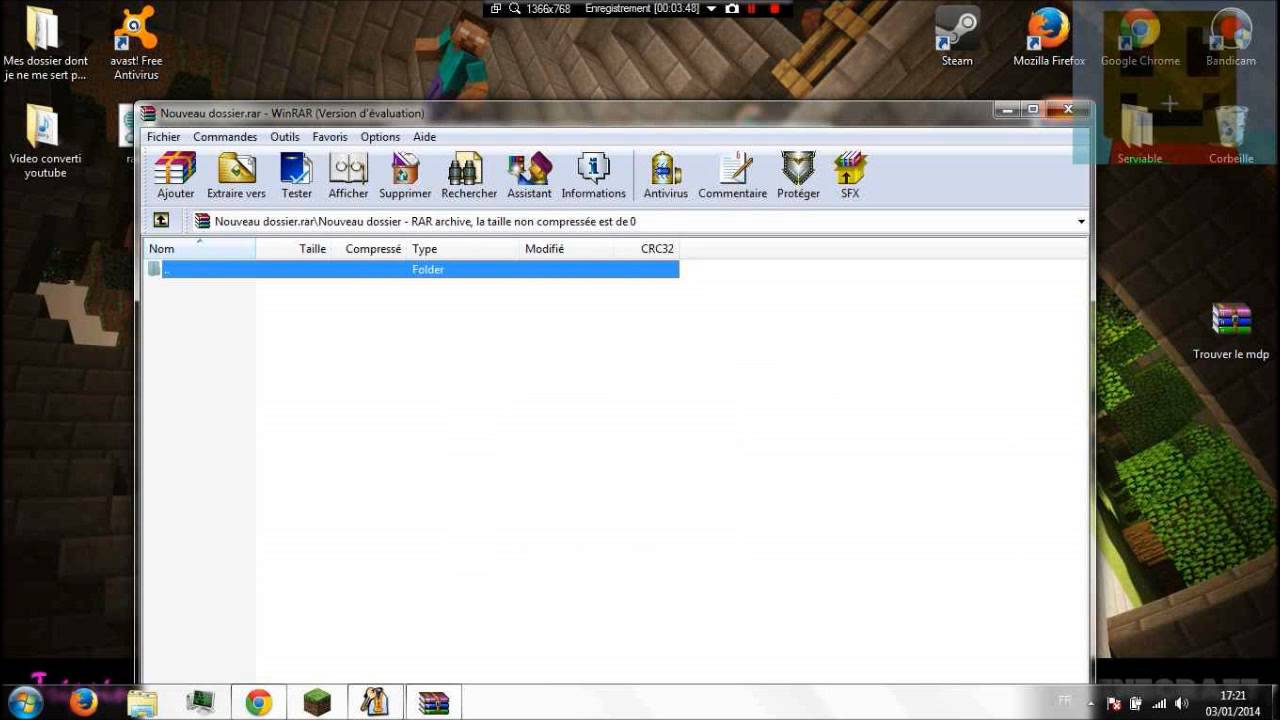1280x720 pixels.
Task: Stop recording with red square button
Action: 774,8
